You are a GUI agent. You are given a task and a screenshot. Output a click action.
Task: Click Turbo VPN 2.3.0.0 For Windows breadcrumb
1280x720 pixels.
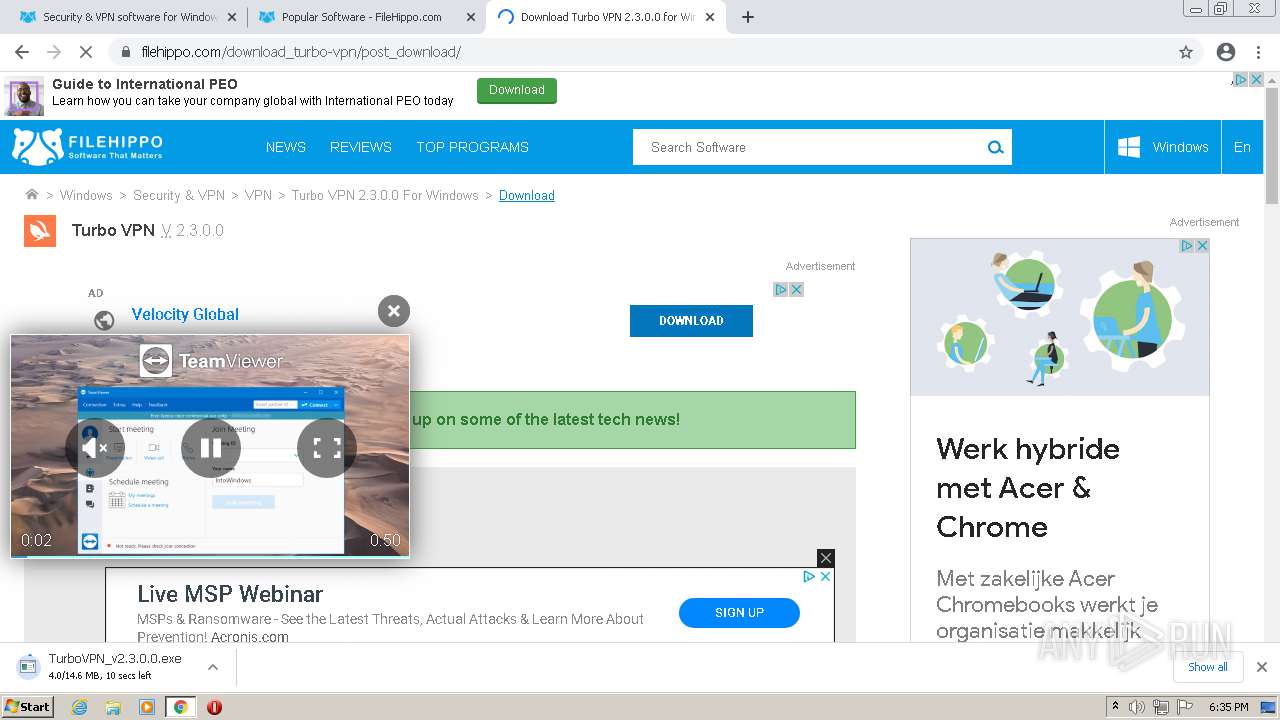click(x=385, y=195)
